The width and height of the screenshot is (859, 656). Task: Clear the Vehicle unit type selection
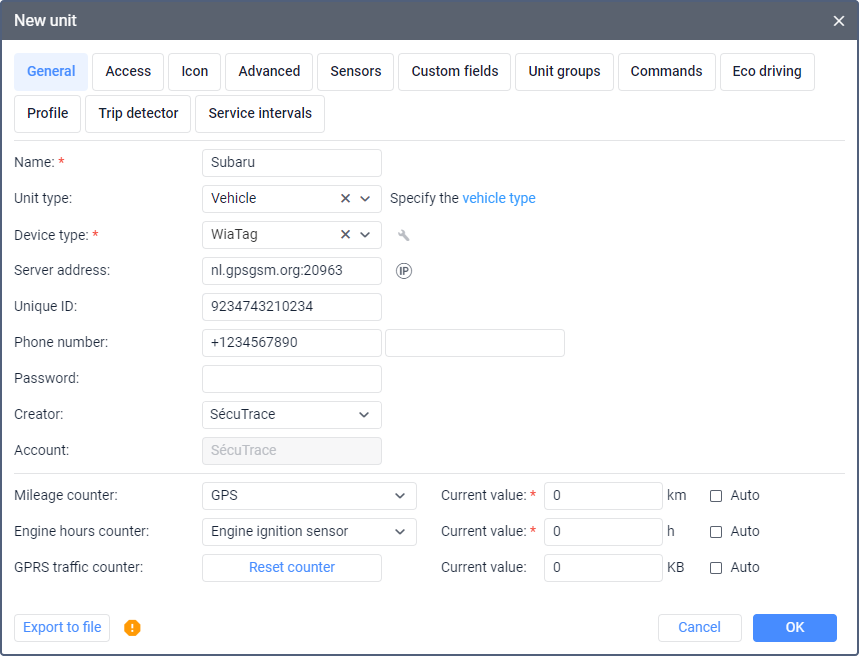346,199
